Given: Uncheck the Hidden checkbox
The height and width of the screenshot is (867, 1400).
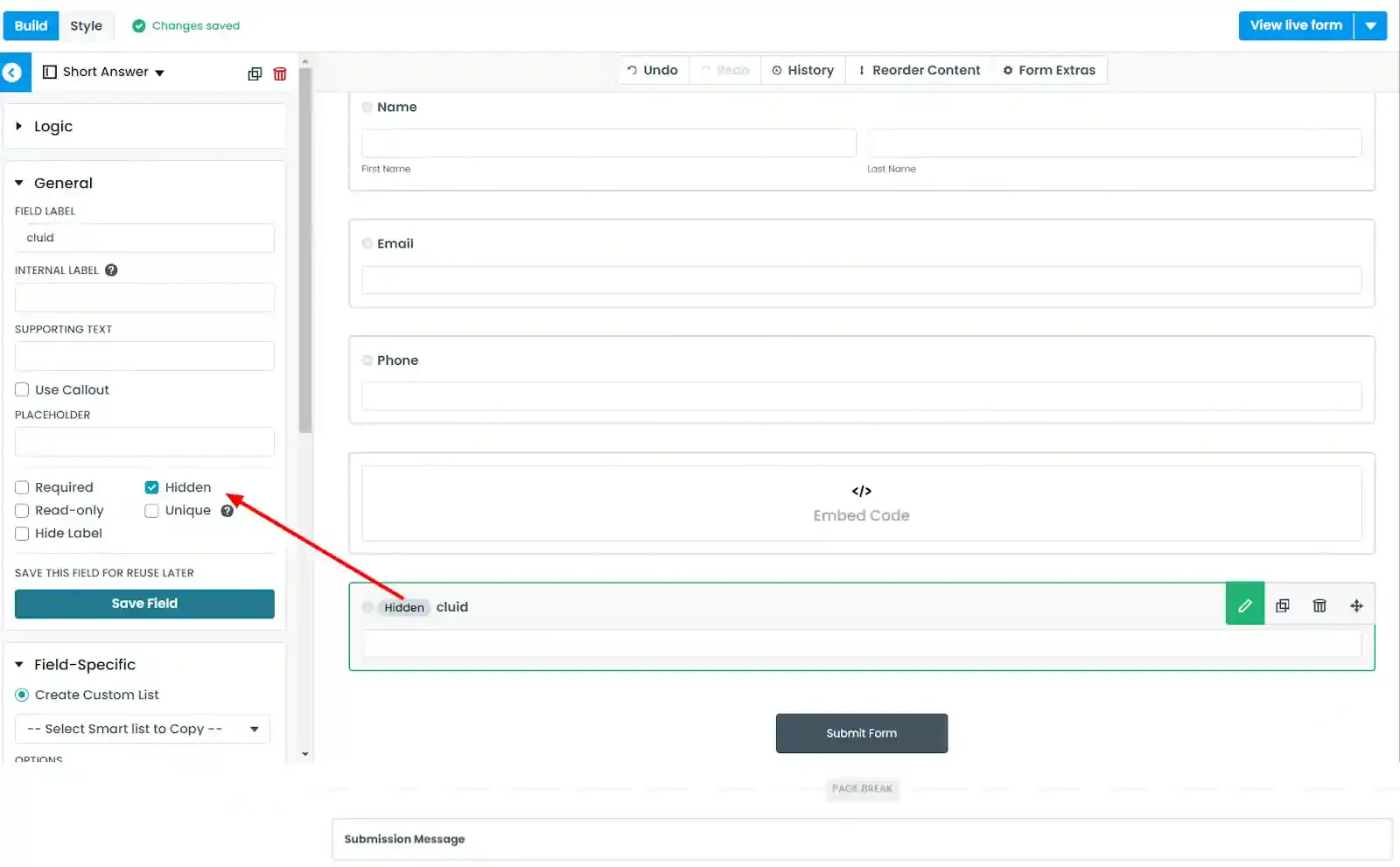Looking at the screenshot, I should coord(151,488).
